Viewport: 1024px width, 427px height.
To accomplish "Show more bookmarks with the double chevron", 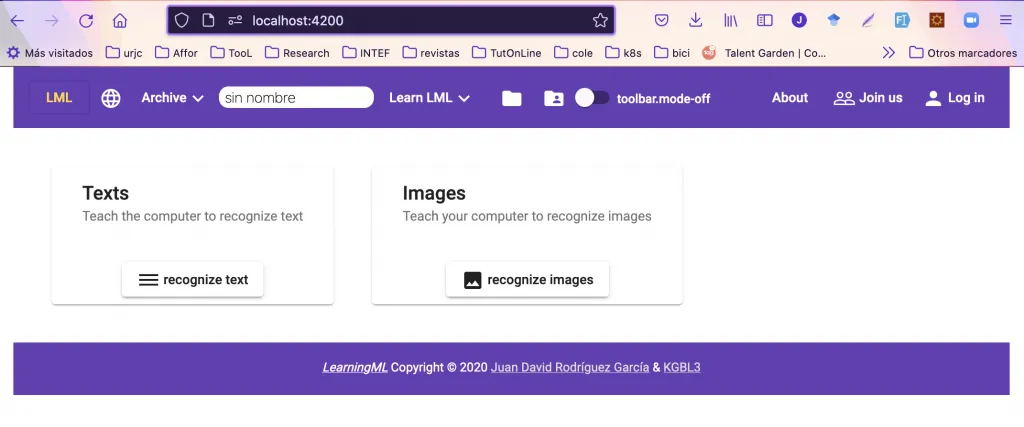I will coord(888,52).
